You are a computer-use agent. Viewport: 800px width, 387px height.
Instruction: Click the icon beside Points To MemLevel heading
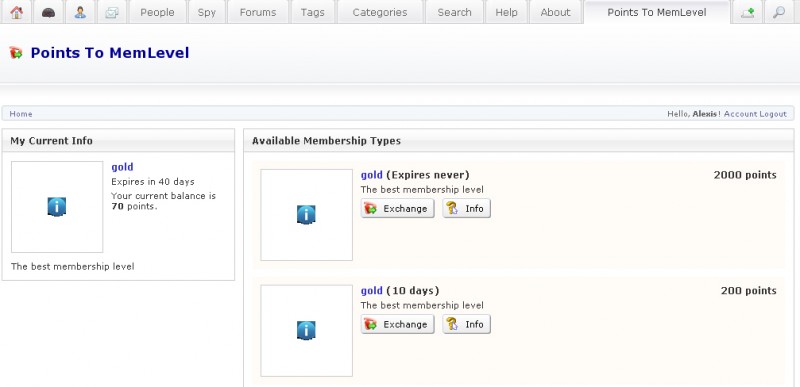(x=16, y=53)
